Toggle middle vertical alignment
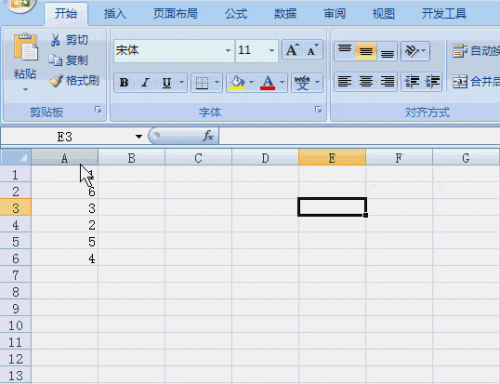500x384 pixels. [366, 51]
